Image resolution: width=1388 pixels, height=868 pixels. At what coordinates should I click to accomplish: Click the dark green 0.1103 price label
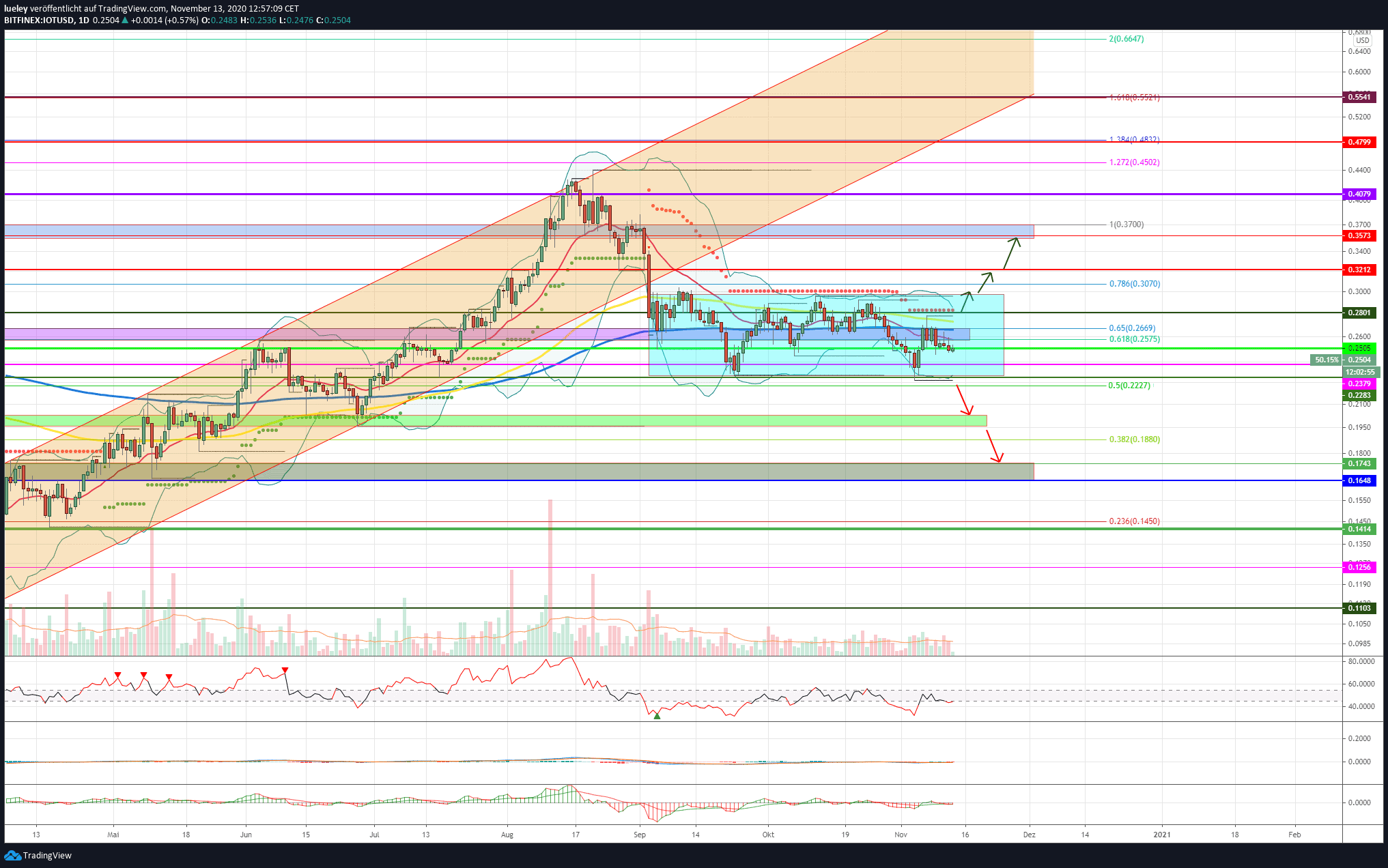tap(1359, 608)
